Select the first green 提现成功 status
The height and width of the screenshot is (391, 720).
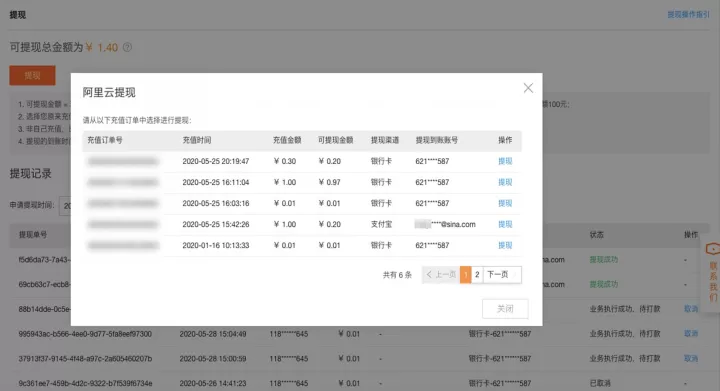pyautogui.click(x=604, y=259)
